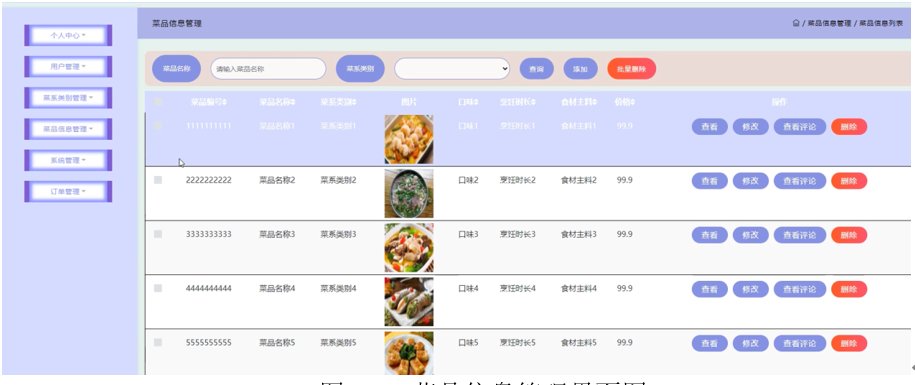
Task: Expand the 个人中心 sidebar menu
Action: (x=68, y=36)
